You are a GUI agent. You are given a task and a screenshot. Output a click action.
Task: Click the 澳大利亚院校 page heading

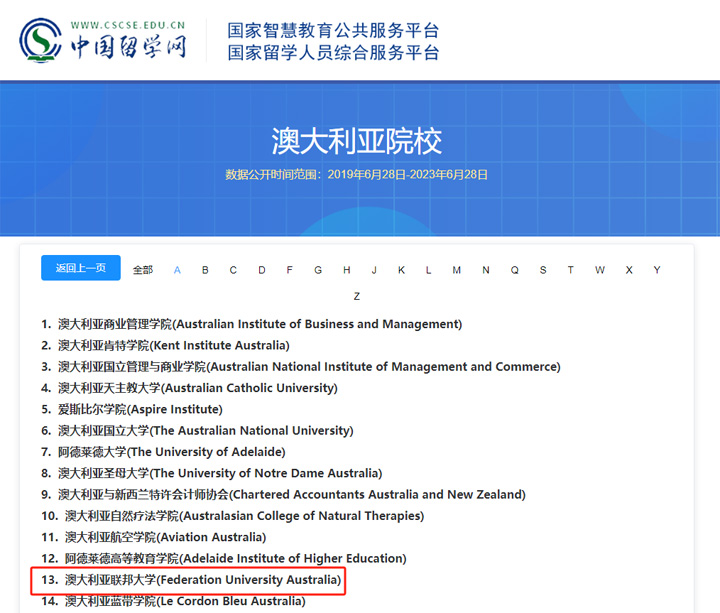(x=357, y=141)
